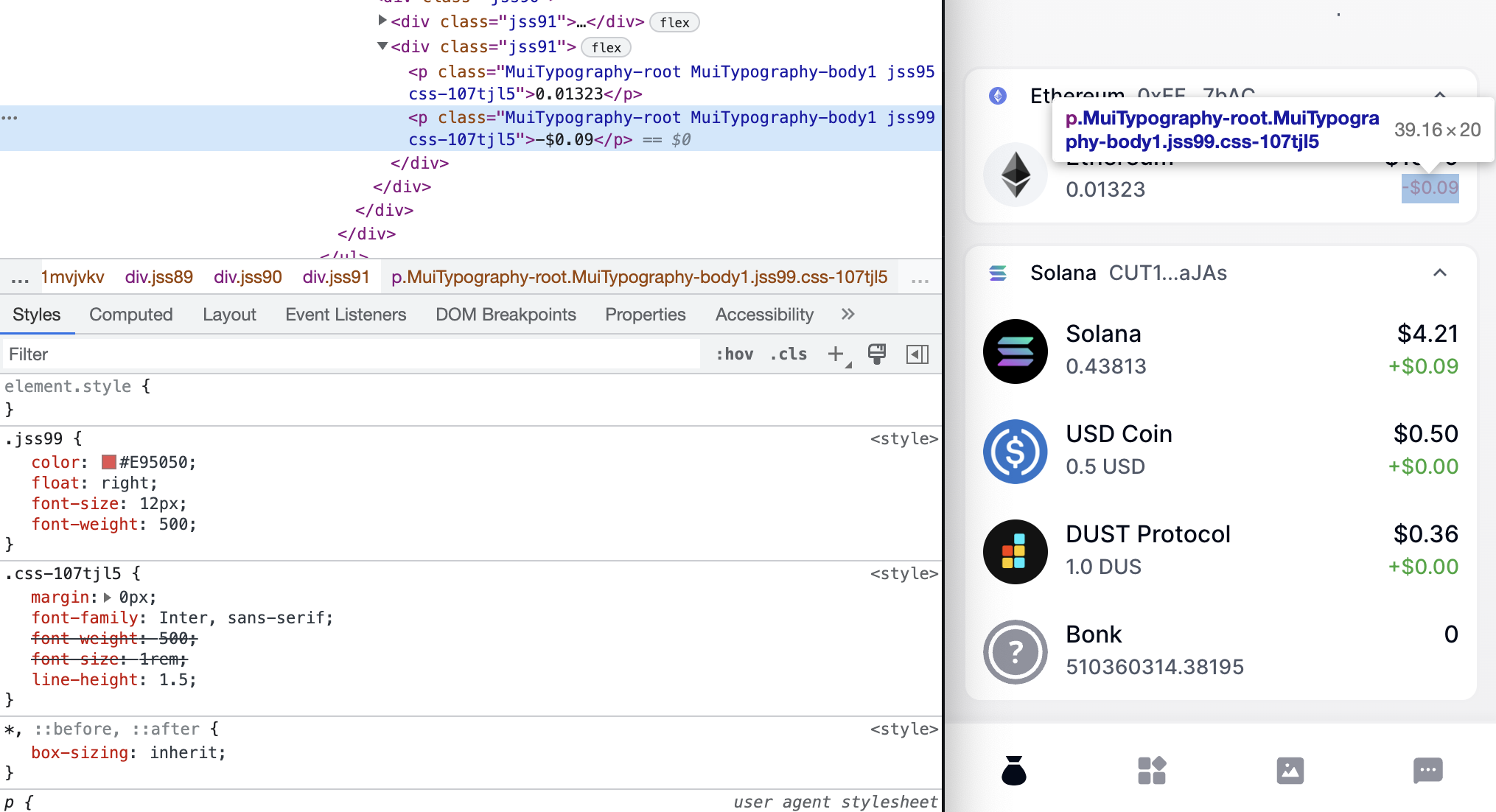Open the wallet balances tab icon
This screenshot has width=1496, height=812.
(1013, 771)
